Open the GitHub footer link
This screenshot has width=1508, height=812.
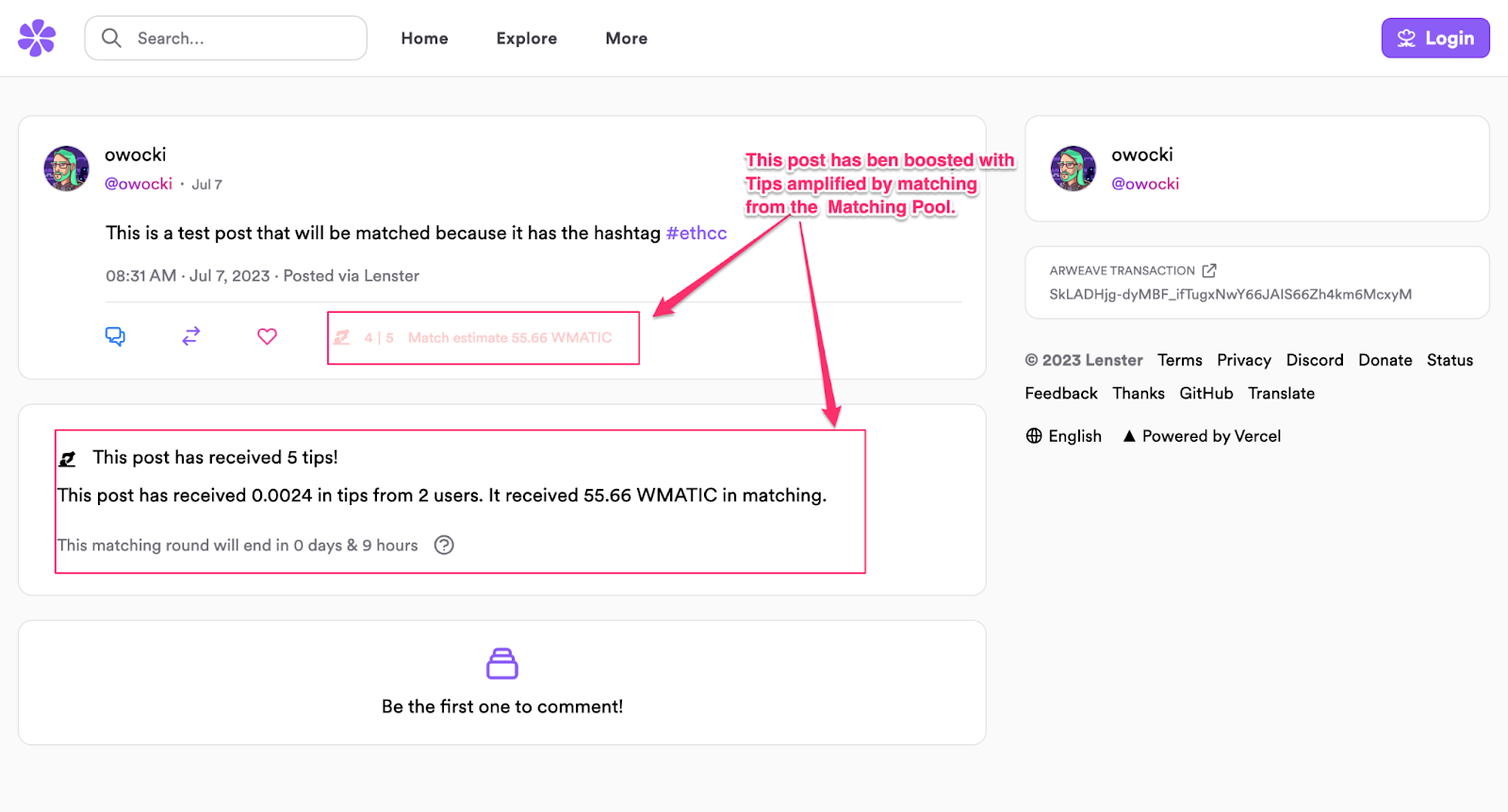tap(1205, 393)
